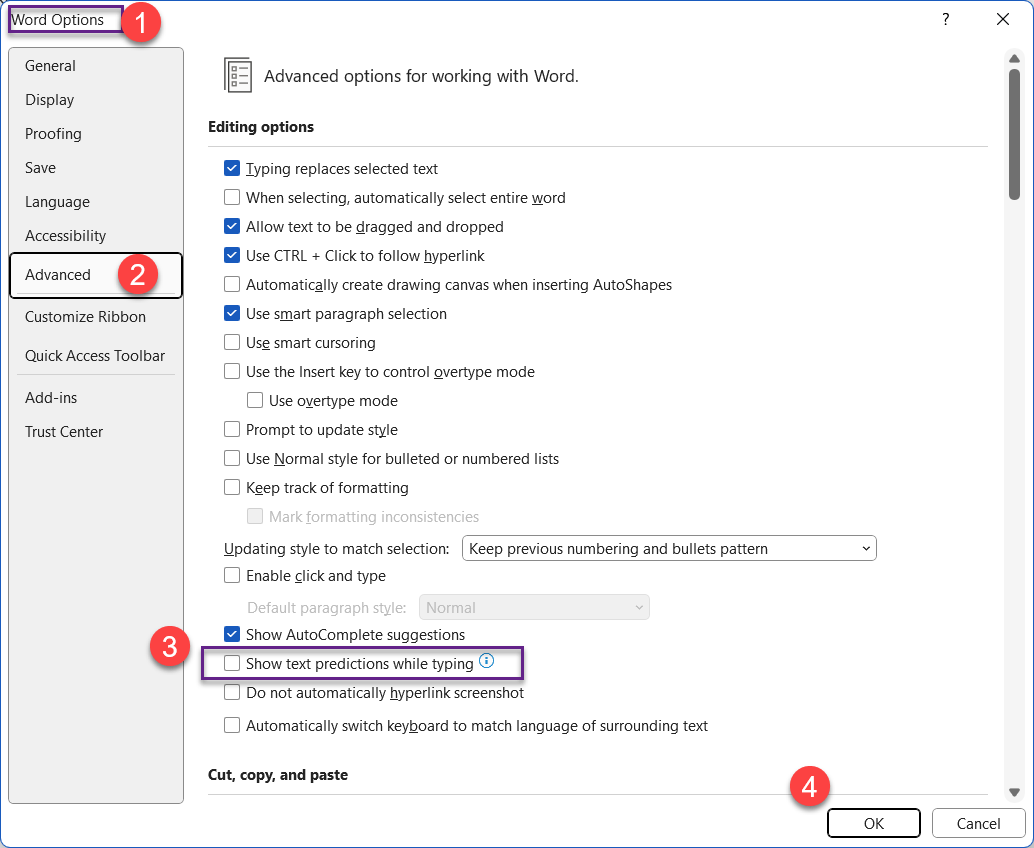Open Default paragraph style Normal dropdown
The image size is (1034, 848).
tap(534, 607)
